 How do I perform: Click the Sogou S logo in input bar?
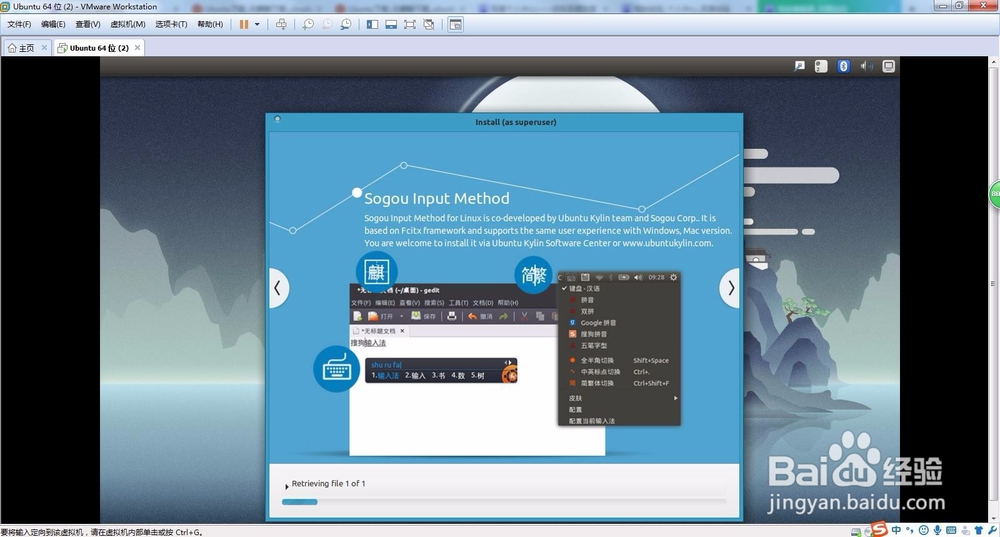pos(880,529)
